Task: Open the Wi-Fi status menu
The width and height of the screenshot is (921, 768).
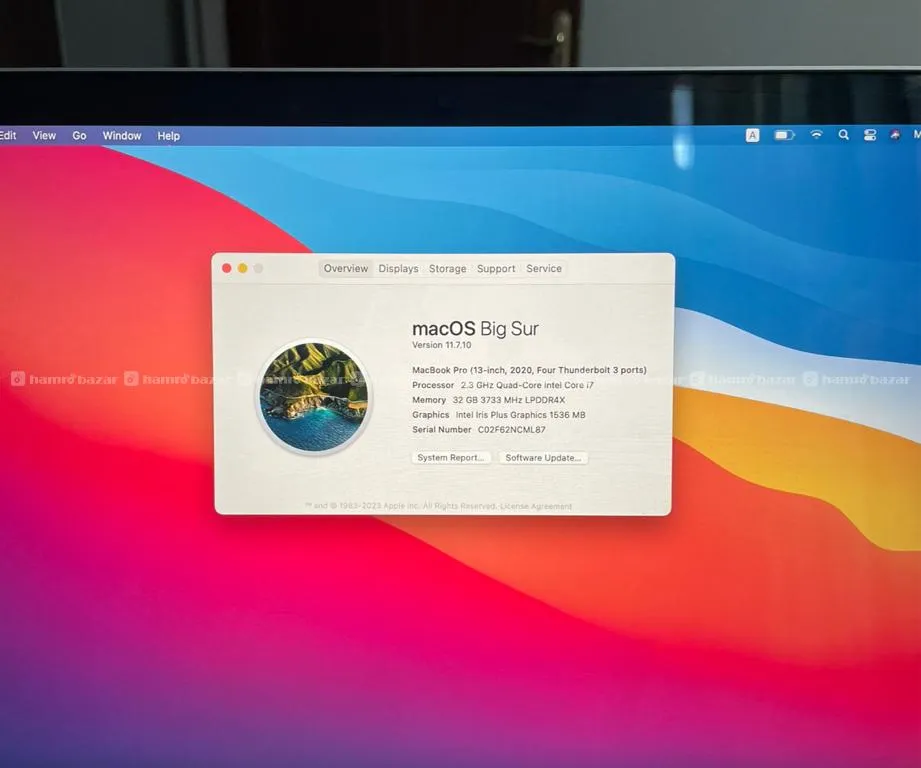Action: click(816, 135)
